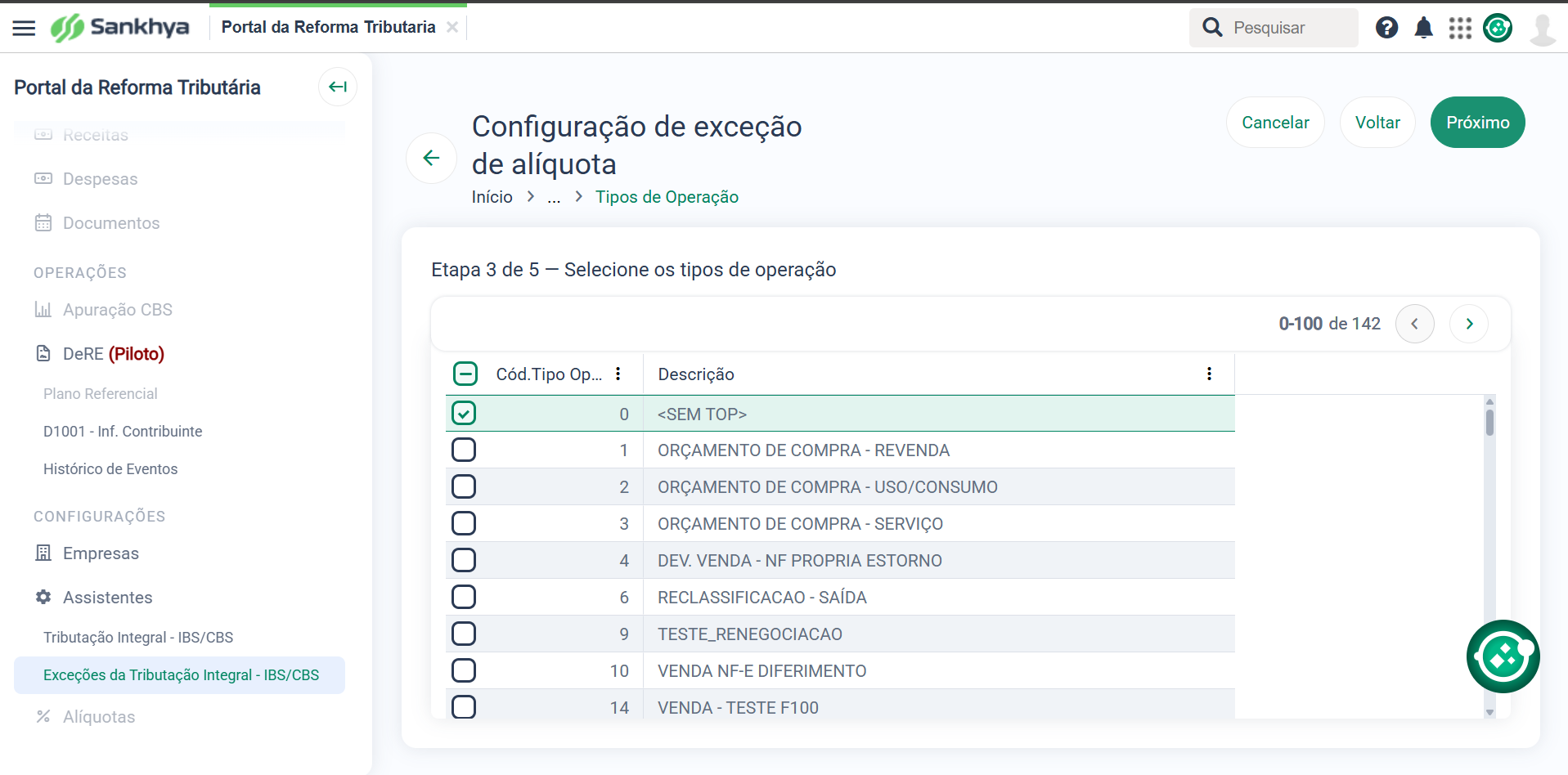Click the Sankhya logo
The image size is (1568, 775).
click(x=120, y=27)
